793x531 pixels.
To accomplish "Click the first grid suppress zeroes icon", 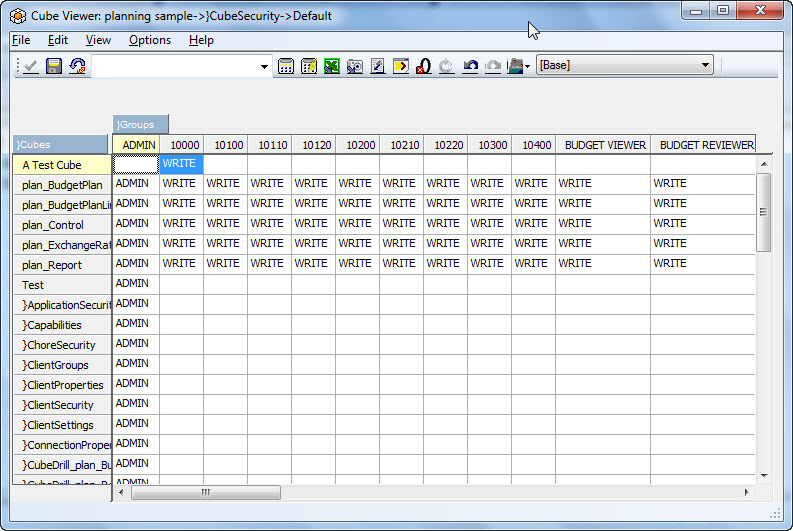I will [286, 66].
